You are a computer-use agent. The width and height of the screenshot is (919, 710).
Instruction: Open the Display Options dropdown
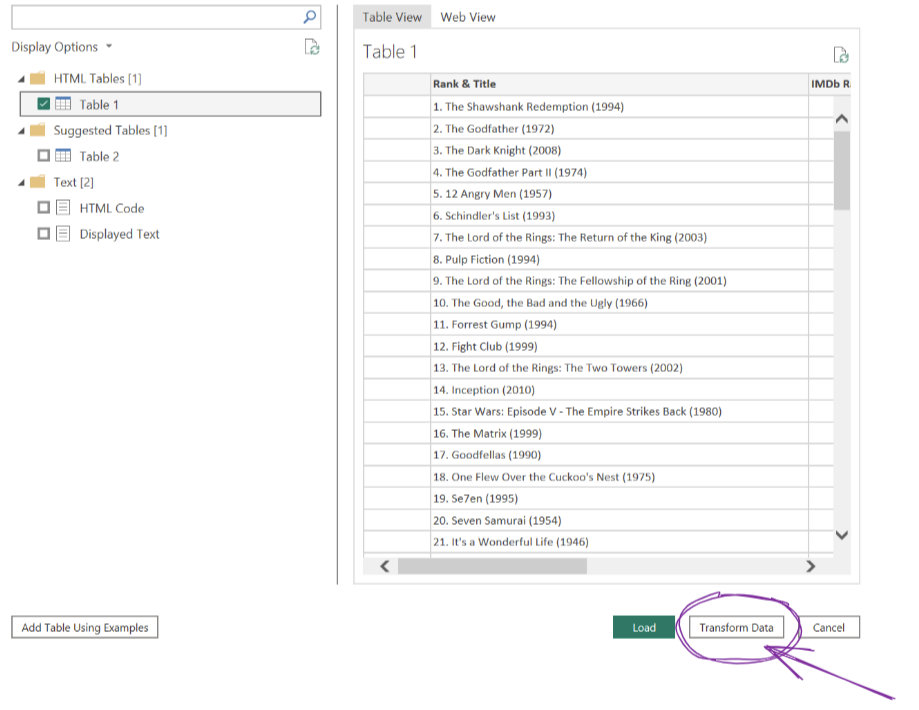tap(62, 47)
